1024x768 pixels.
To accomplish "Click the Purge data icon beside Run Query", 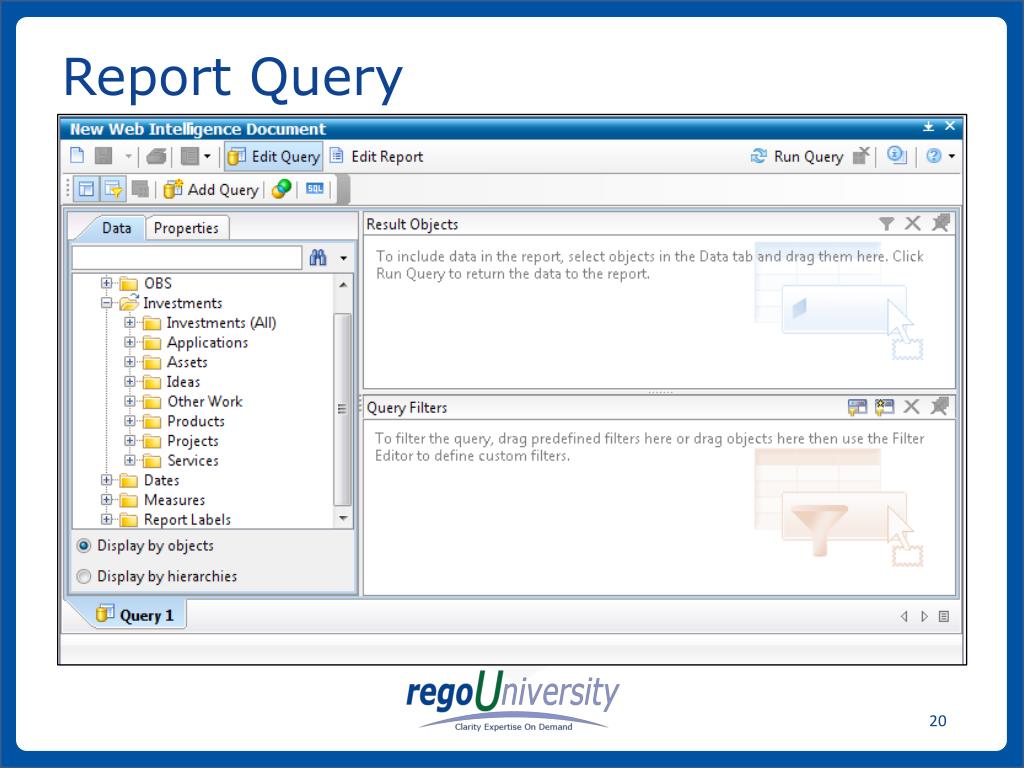I will (862, 155).
